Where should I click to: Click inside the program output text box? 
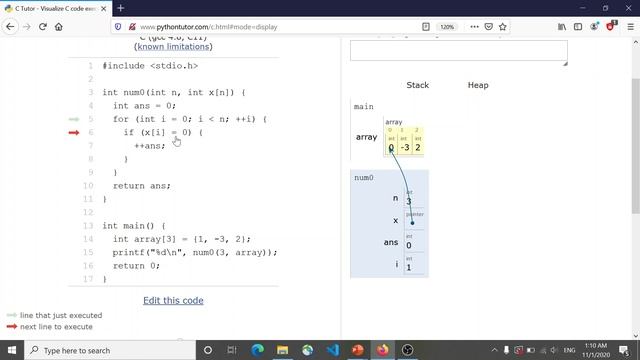click(459, 50)
